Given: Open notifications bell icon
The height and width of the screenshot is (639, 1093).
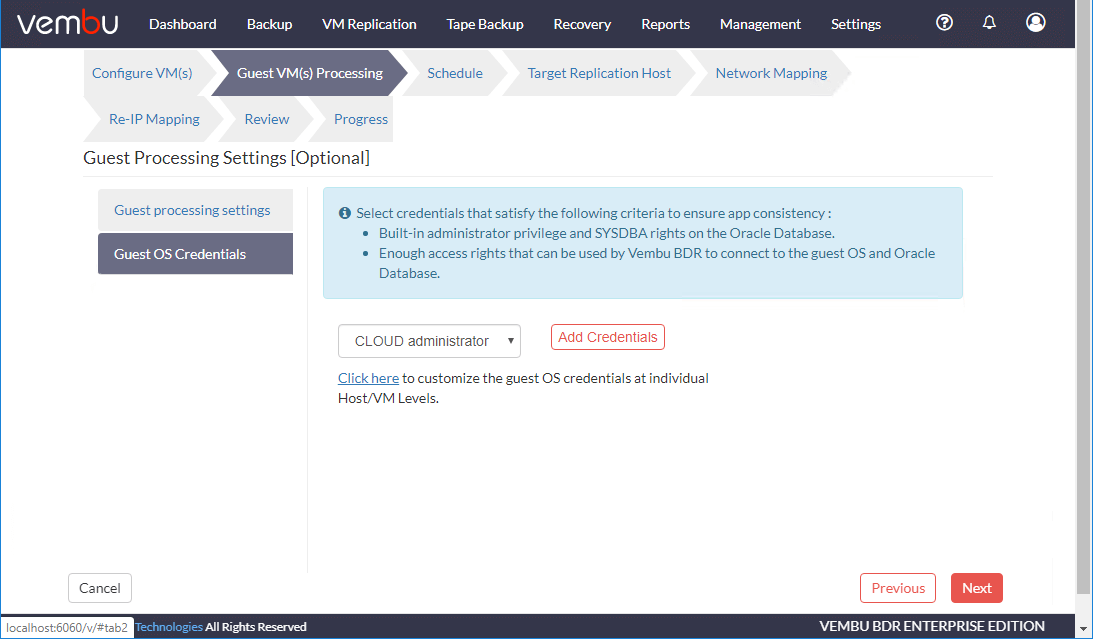Looking at the screenshot, I should pos(989,23).
